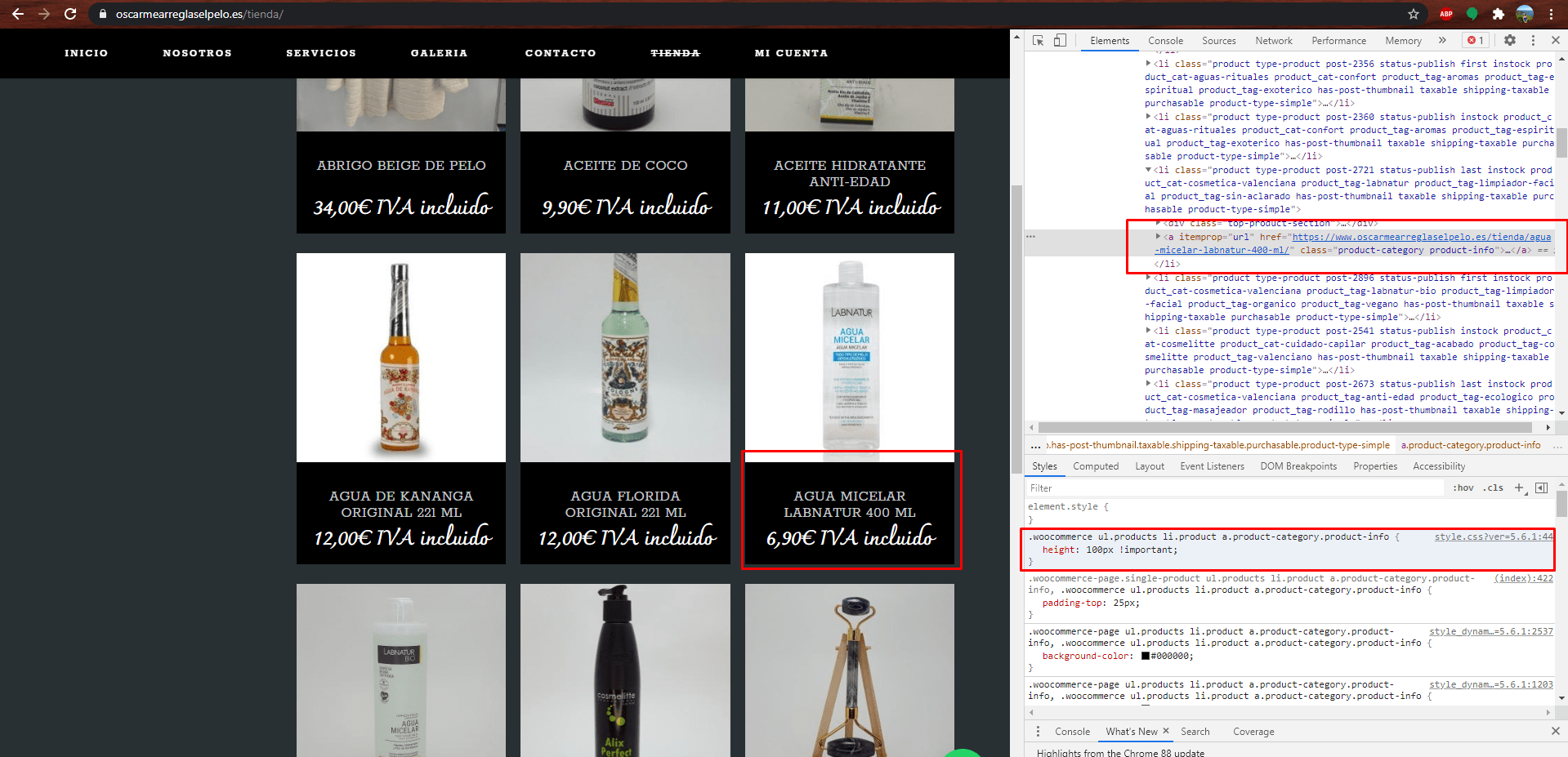Toggle the computed styles sidebar icon
The image size is (1568, 757).
tap(1542, 488)
